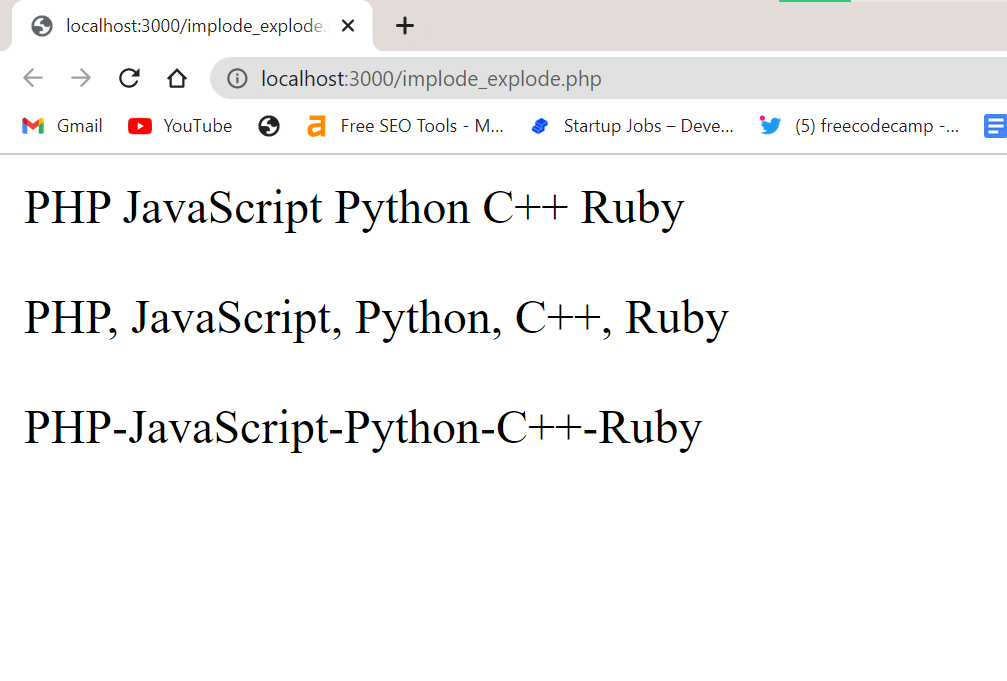The height and width of the screenshot is (681, 1007).
Task: Open the YouTube bookmark
Action: coord(180,126)
